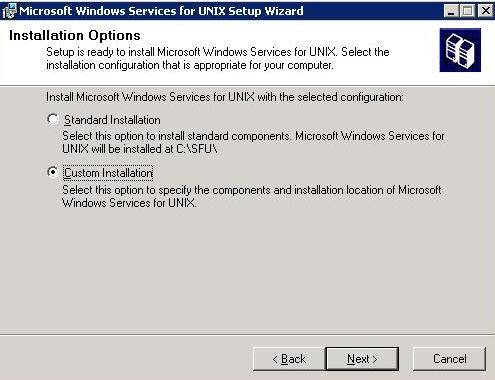This screenshot has width=495, height=380.
Task: Click the empty gray area below the options
Action: (247, 270)
